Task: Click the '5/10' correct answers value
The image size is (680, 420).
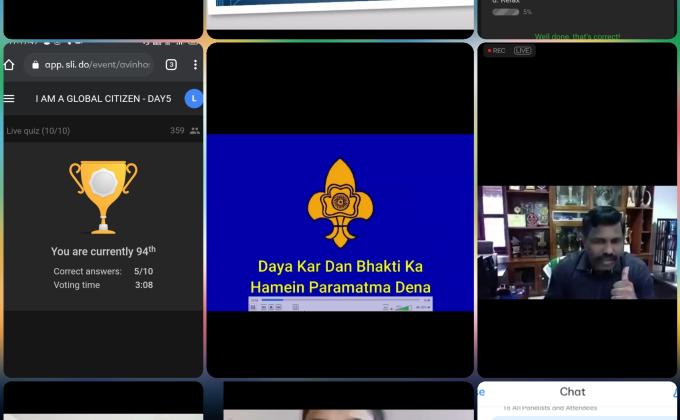Action: (x=144, y=271)
